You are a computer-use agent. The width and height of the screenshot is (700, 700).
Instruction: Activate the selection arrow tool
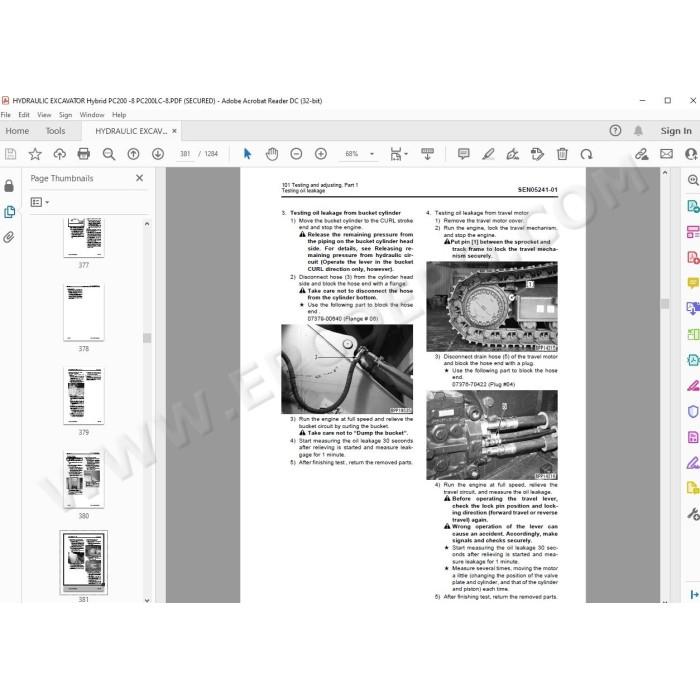(x=247, y=154)
